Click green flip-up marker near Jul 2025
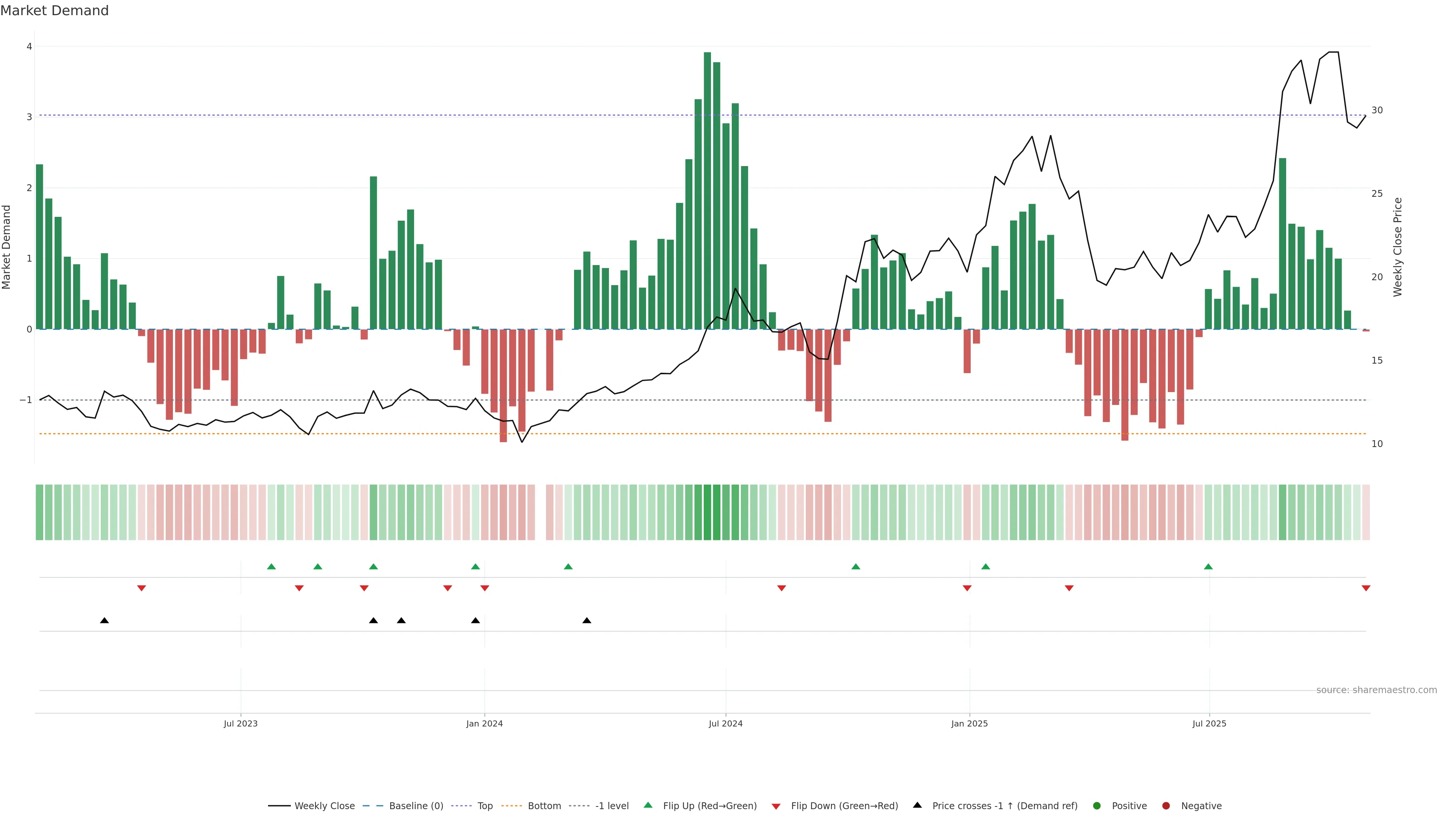The image size is (1456, 819). [1208, 566]
